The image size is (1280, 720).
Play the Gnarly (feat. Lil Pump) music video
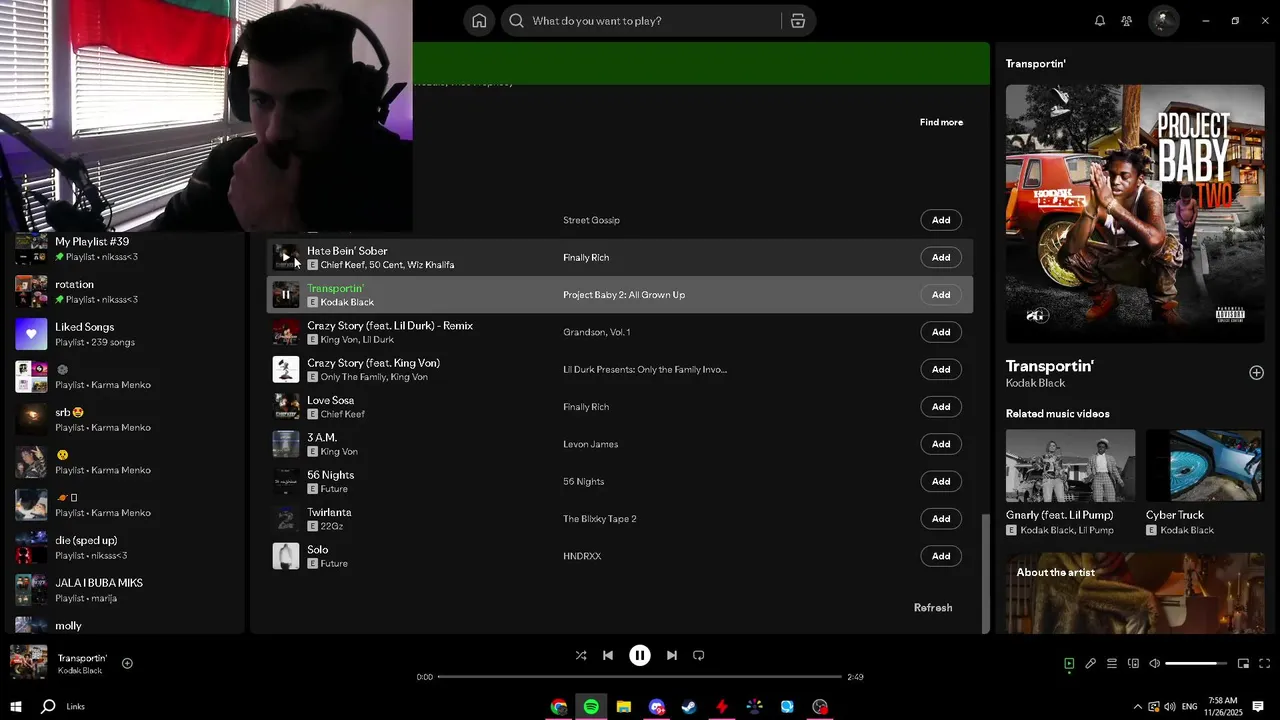pyautogui.click(x=1070, y=465)
